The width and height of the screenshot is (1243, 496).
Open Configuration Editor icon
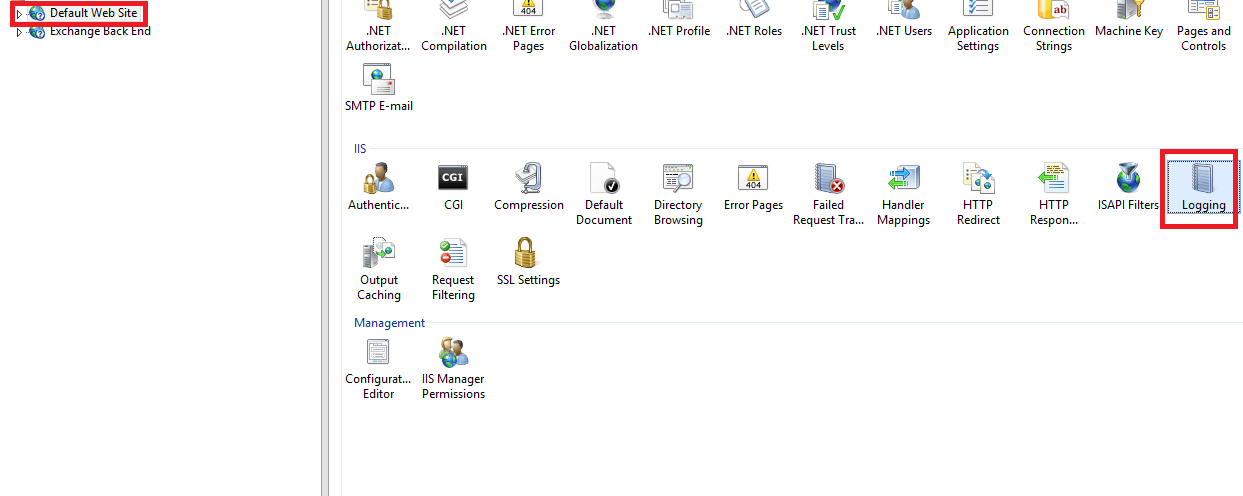378,368
